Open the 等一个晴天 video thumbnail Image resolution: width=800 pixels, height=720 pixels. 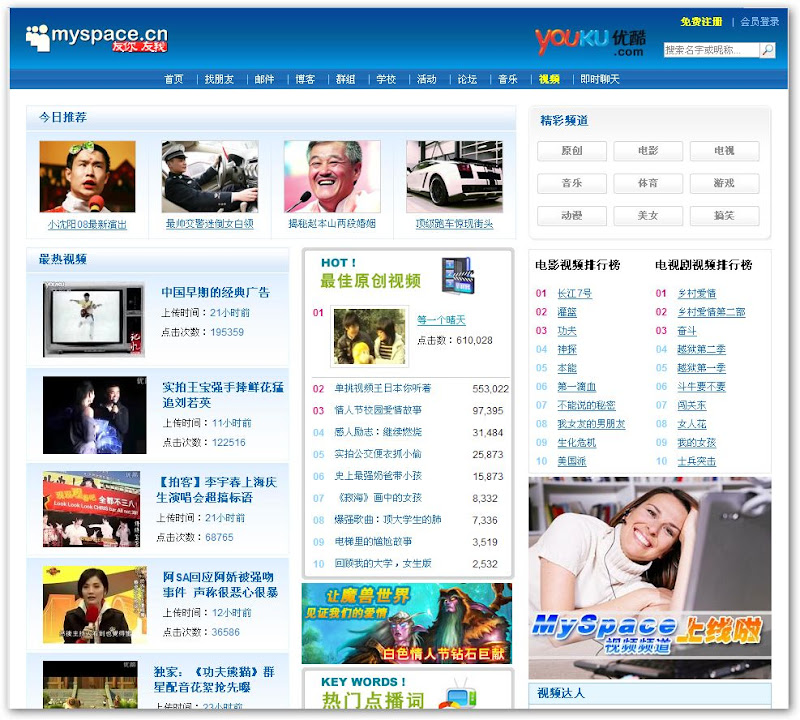tap(370, 337)
